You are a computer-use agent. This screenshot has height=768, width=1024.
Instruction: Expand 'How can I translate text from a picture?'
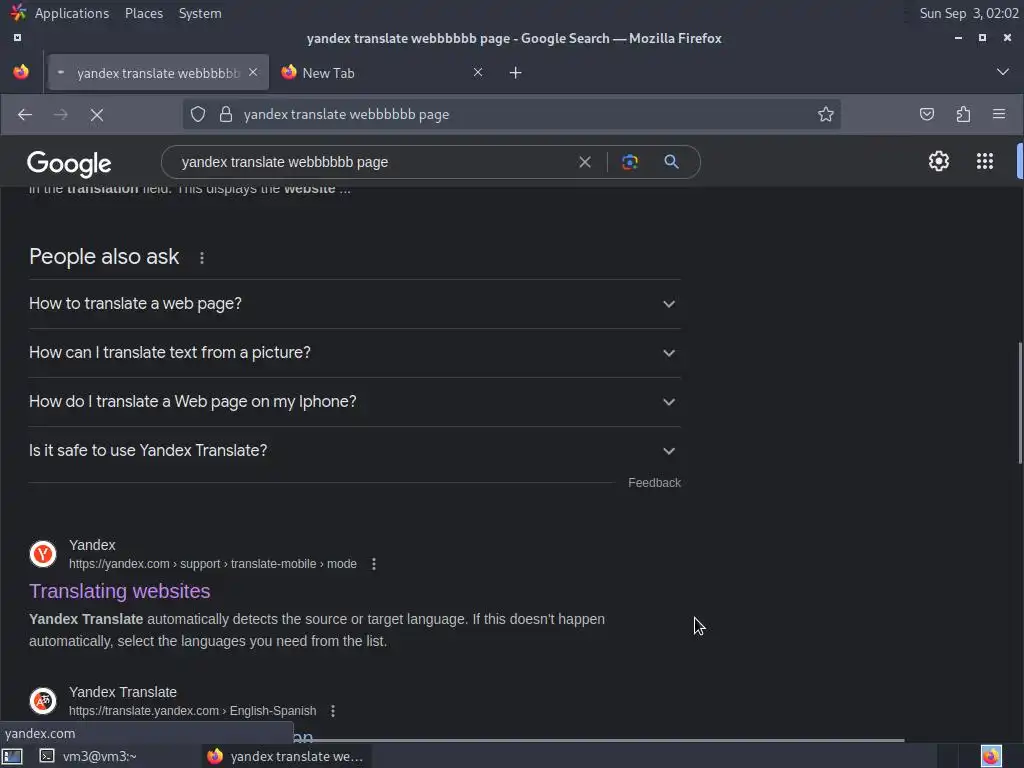coord(355,353)
